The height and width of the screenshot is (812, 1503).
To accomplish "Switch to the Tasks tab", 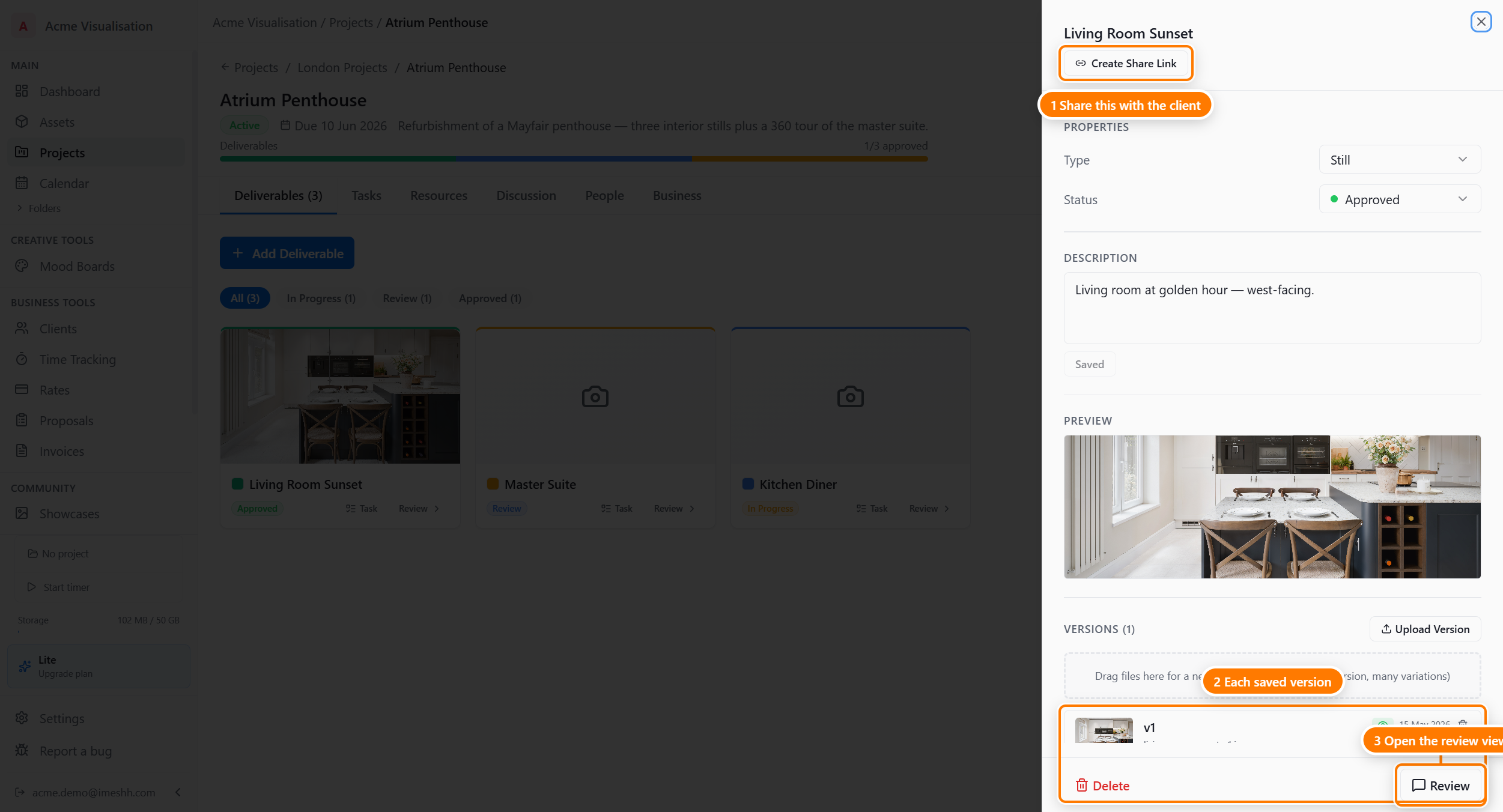I will pos(366,196).
